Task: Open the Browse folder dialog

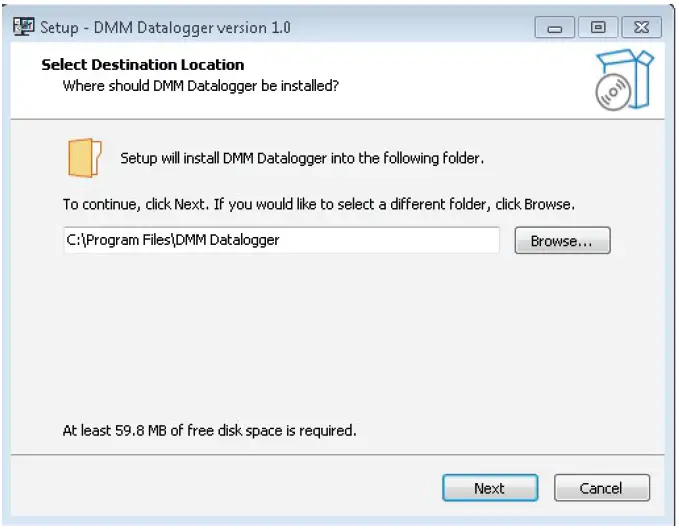Action: click(x=562, y=241)
